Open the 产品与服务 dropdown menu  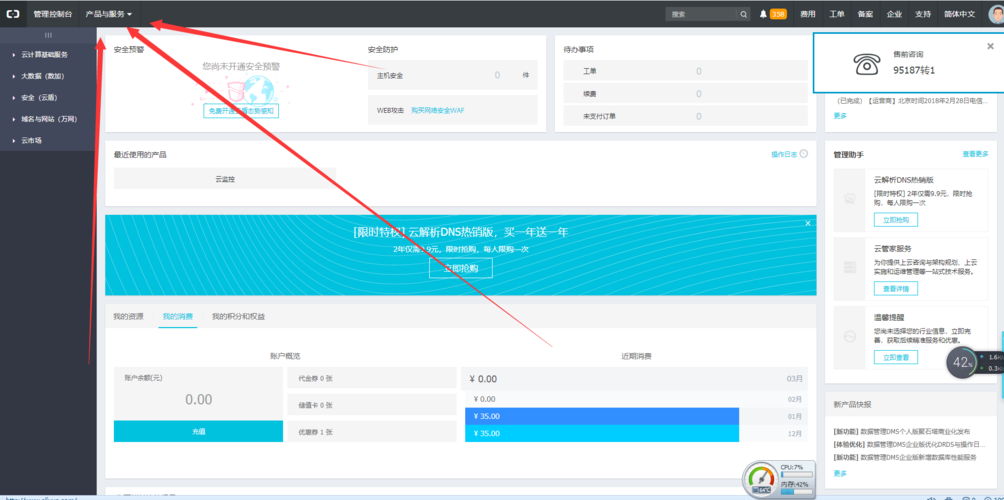[109, 13]
